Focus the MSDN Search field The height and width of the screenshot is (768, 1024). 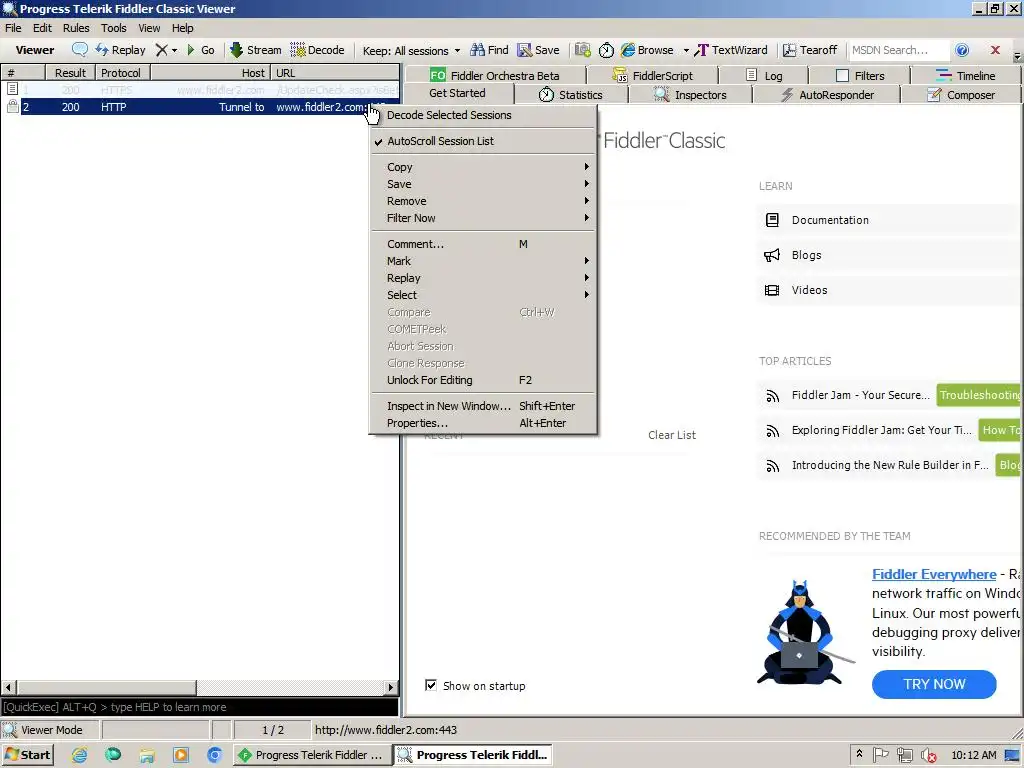pyautogui.click(x=898, y=50)
